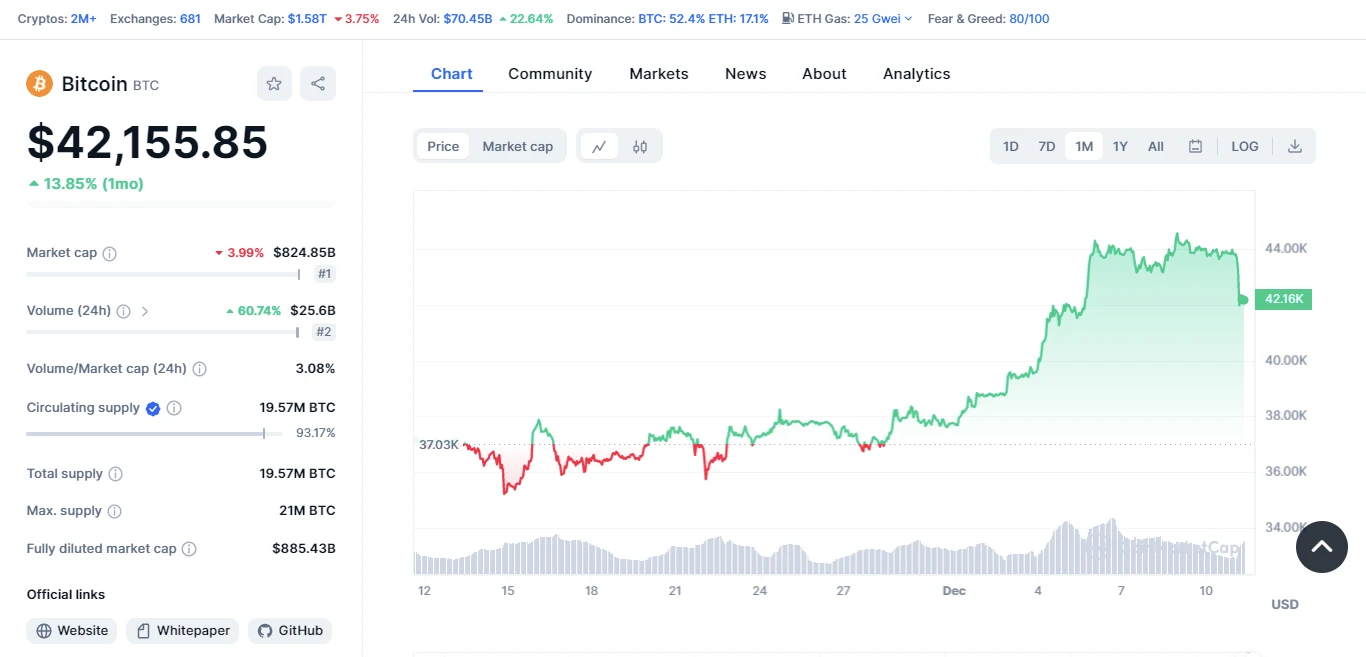The image size is (1366, 657).
Task: Click the share icon beside Bitcoin
Action: coord(318,84)
